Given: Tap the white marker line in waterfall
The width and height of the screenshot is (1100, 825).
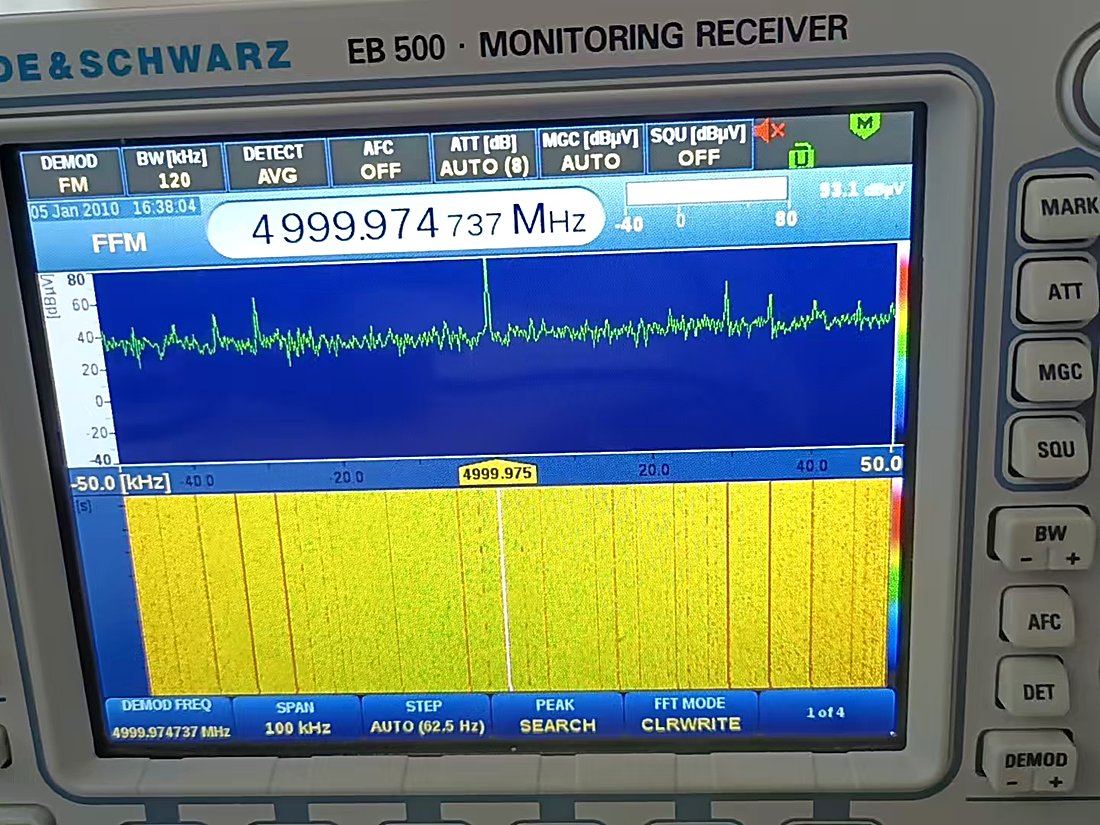Looking at the screenshot, I should tap(504, 589).
